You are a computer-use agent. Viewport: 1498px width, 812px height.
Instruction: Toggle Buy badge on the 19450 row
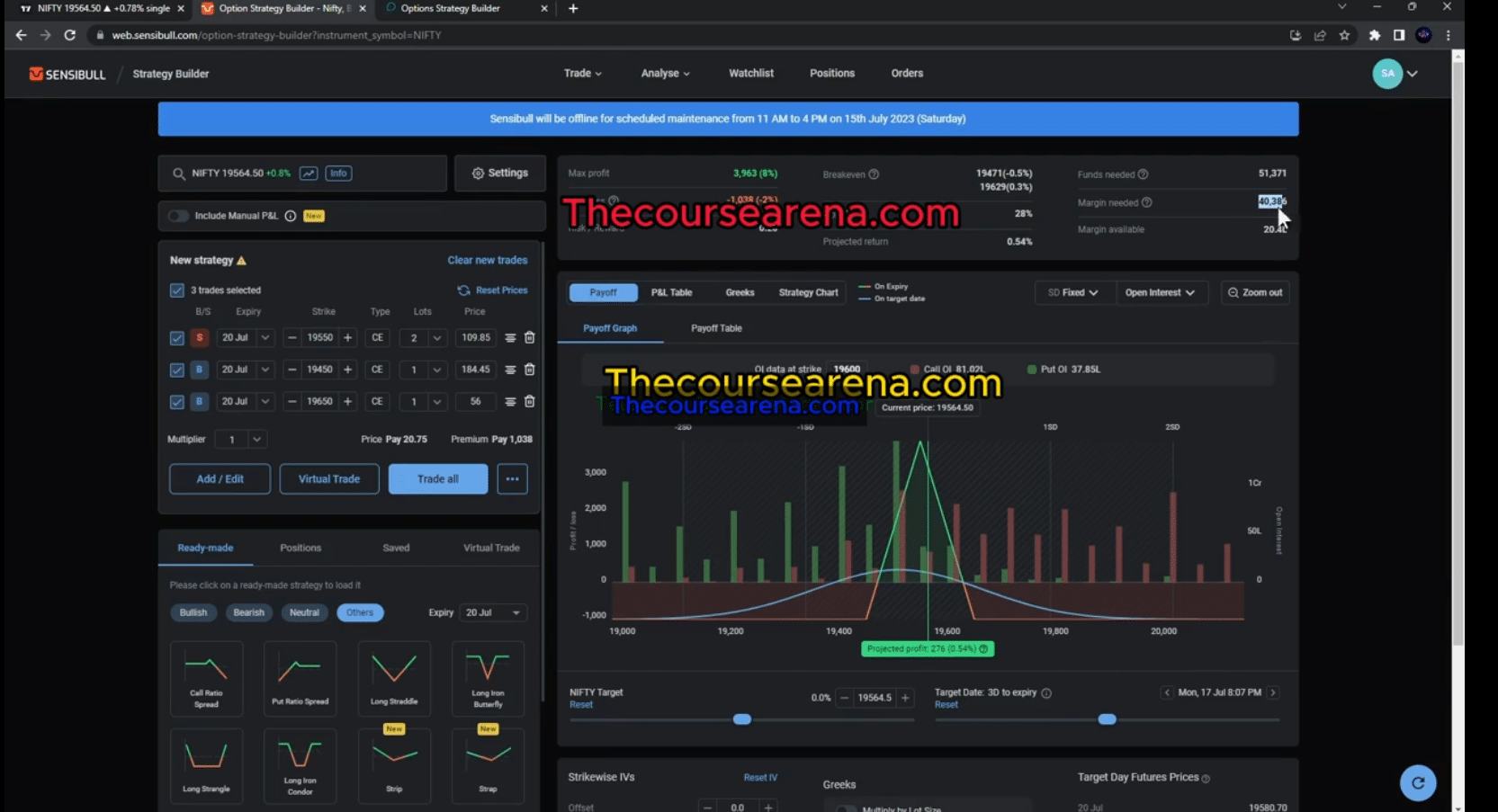[200, 370]
